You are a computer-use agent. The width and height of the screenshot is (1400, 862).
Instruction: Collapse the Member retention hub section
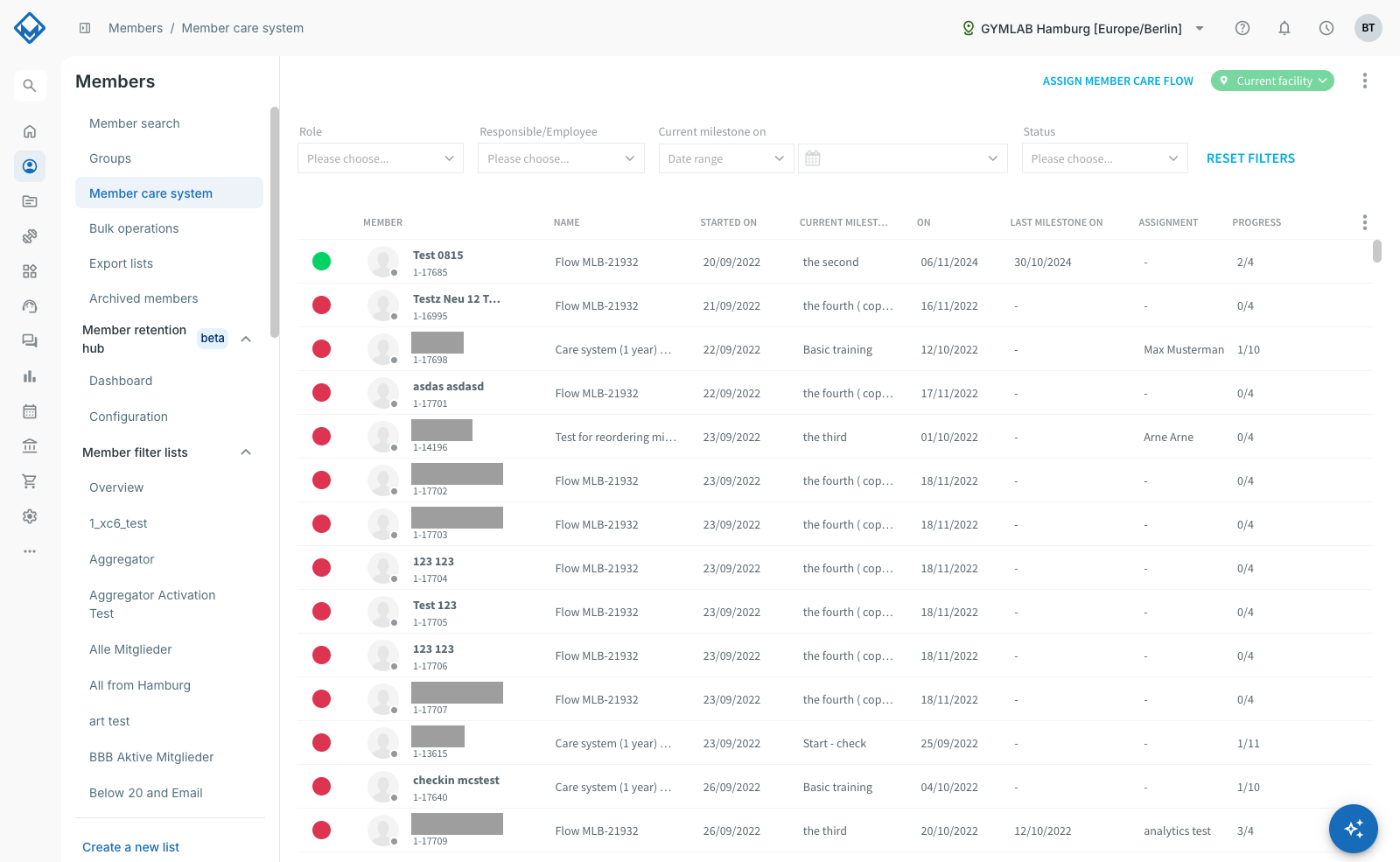click(x=246, y=339)
